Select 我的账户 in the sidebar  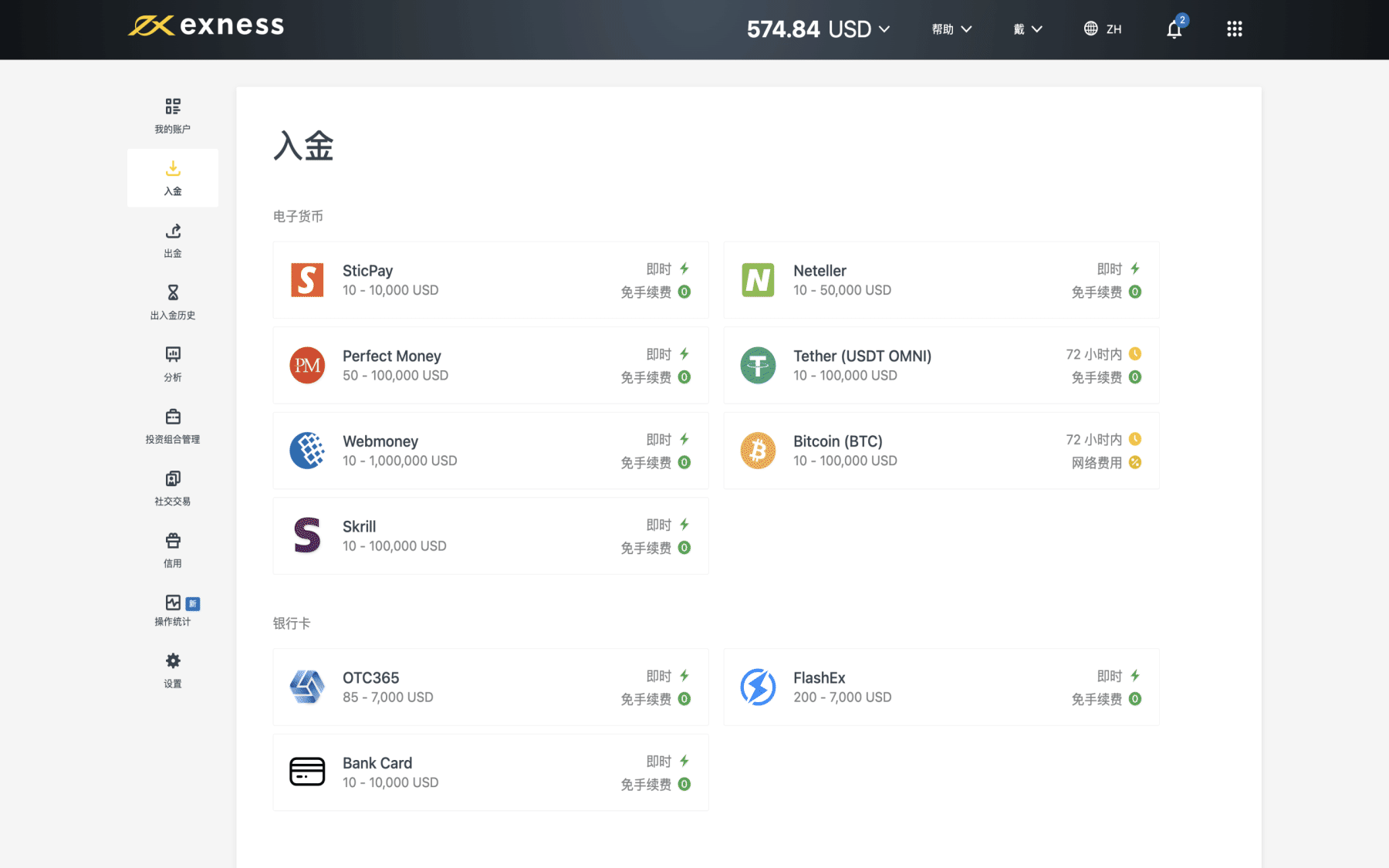pos(173,116)
